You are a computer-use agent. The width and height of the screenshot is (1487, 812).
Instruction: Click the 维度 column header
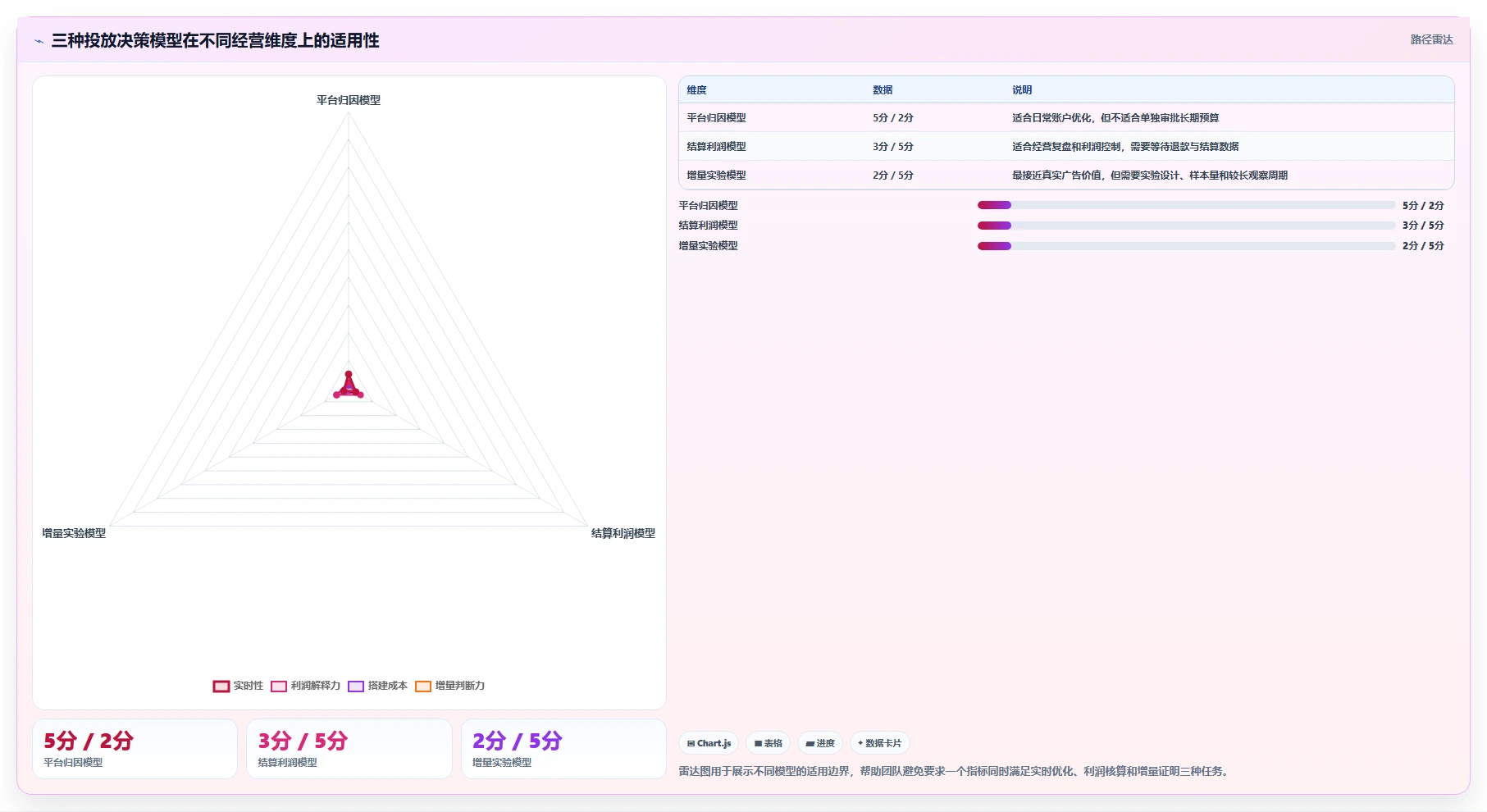[696, 90]
